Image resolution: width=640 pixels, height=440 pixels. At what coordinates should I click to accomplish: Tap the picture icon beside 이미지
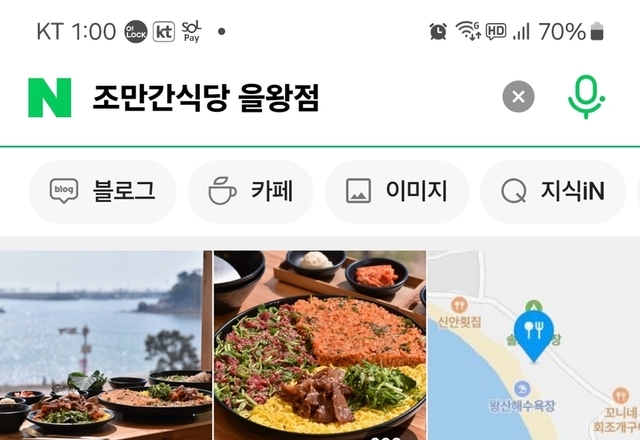click(358, 191)
